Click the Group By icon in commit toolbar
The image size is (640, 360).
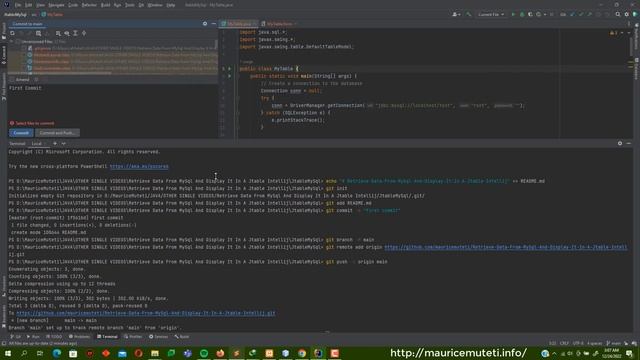pos(58,33)
